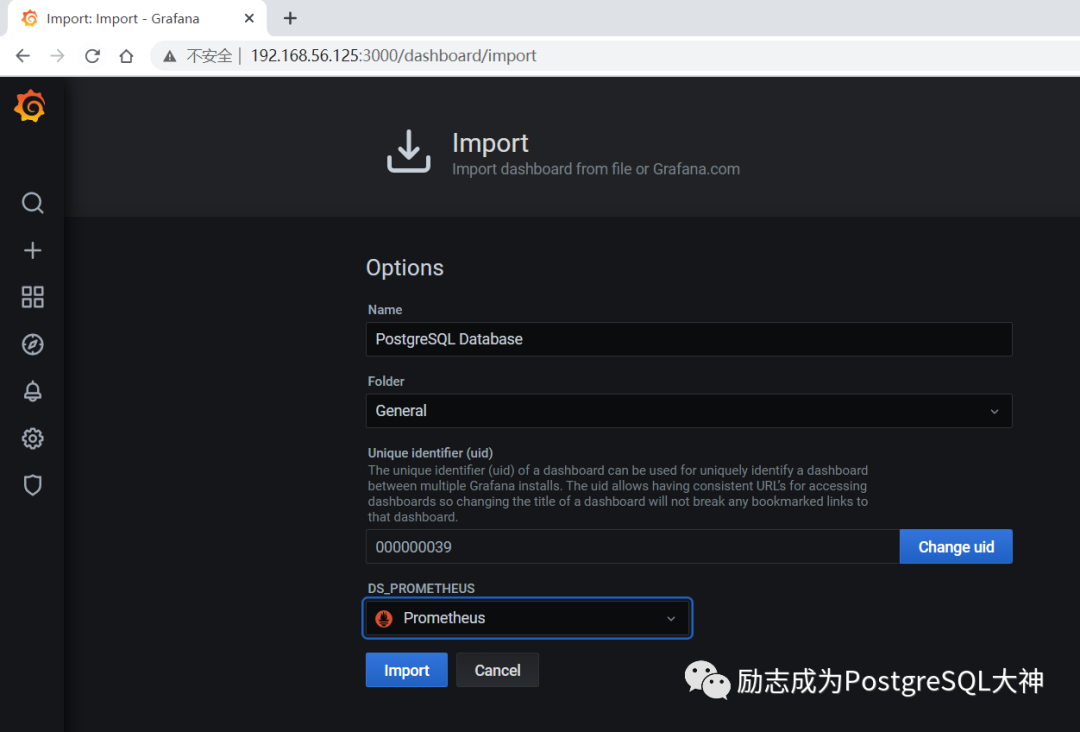Click the DS_PROMETHEUS label
The height and width of the screenshot is (732, 1080).
coord(422,589)
